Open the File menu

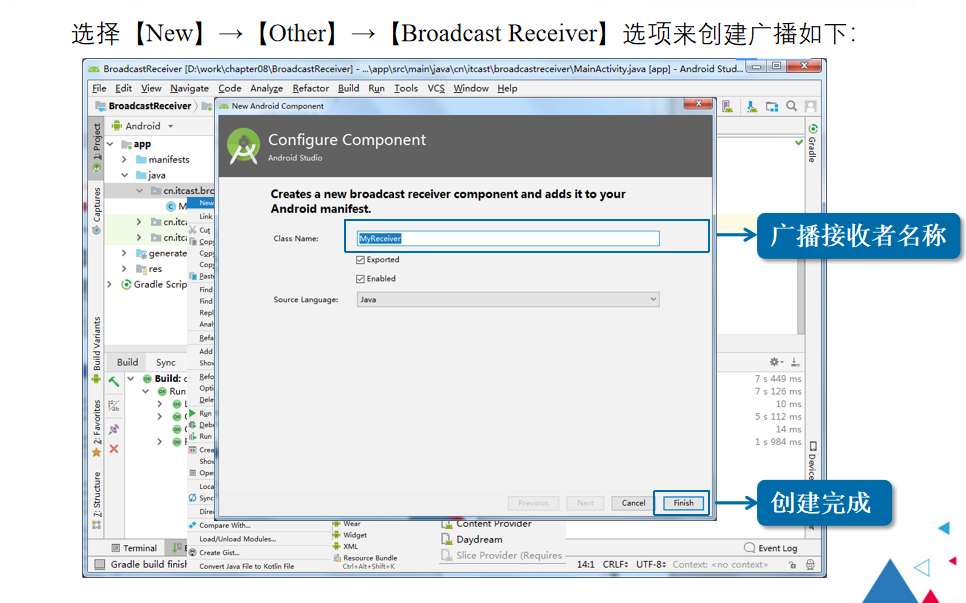coord(99,88)
